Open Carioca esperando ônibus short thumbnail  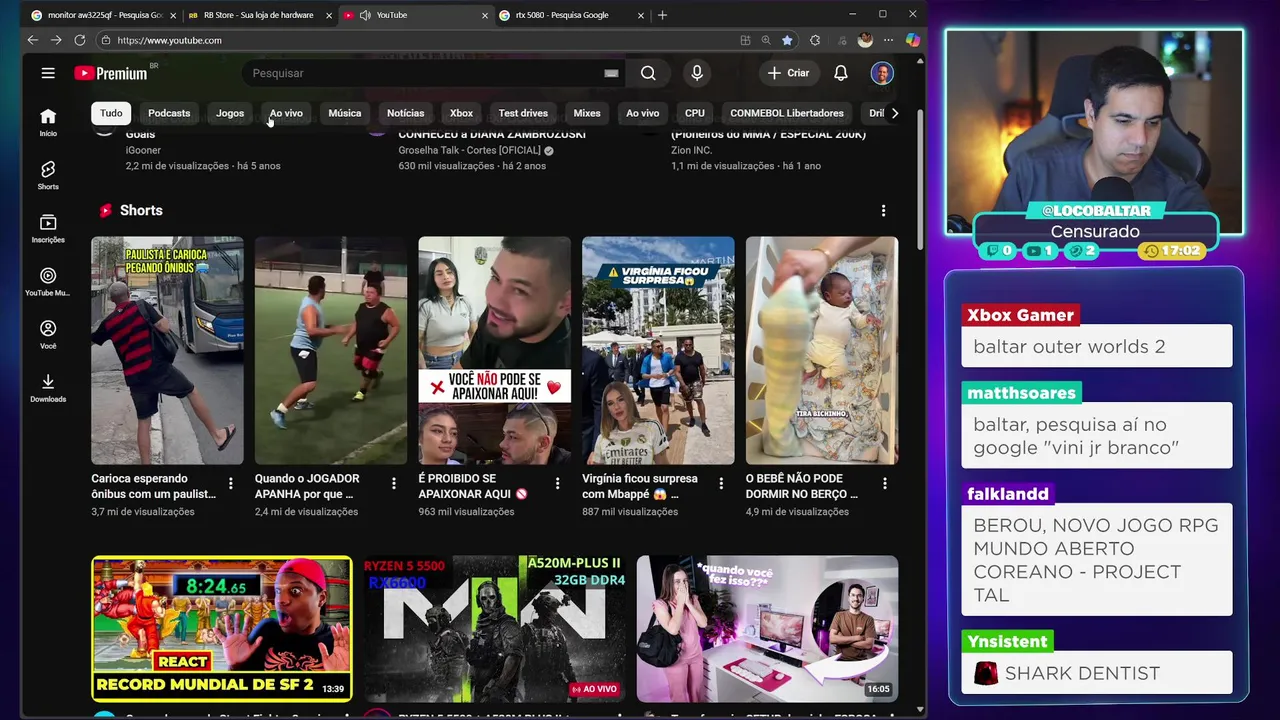click(167, 351)
